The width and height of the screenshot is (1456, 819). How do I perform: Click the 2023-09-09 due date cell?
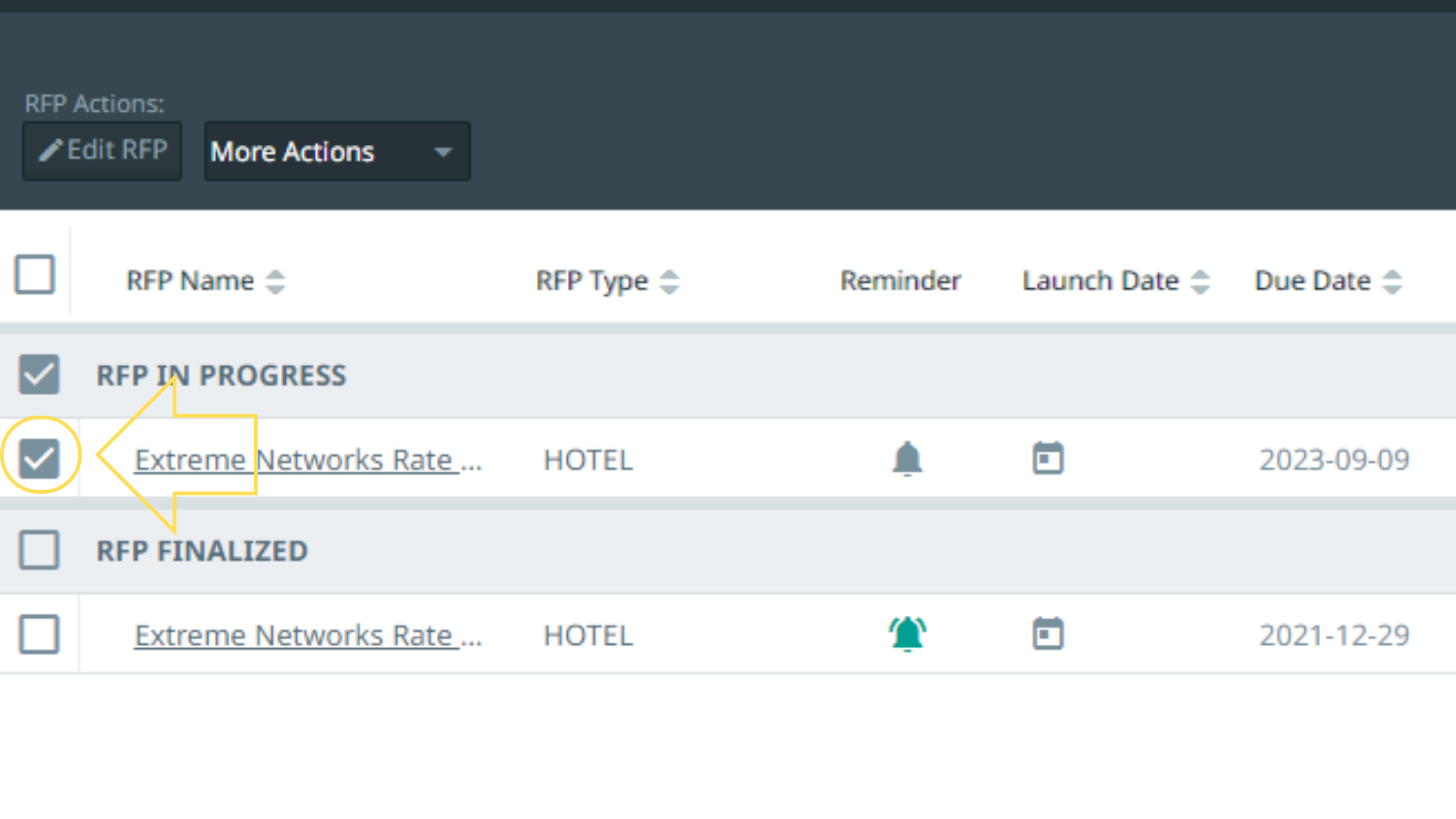click(x=1333, y=460)
